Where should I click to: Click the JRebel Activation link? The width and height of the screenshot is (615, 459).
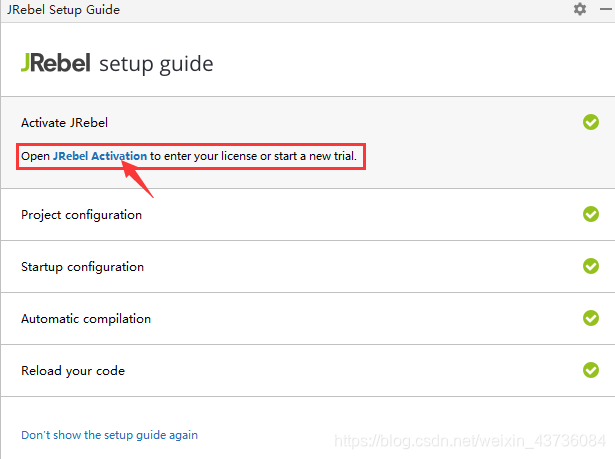click(x=100, y=156)
